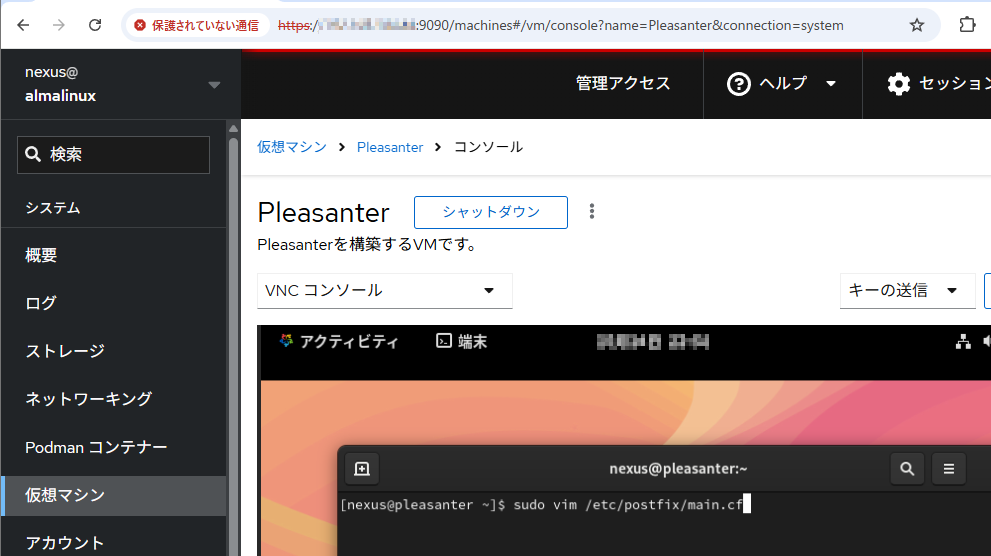Screen dimensions: 991x556
Task: Click the 仮想マシン breadcrumb link
Action: (x=292, y=147)
